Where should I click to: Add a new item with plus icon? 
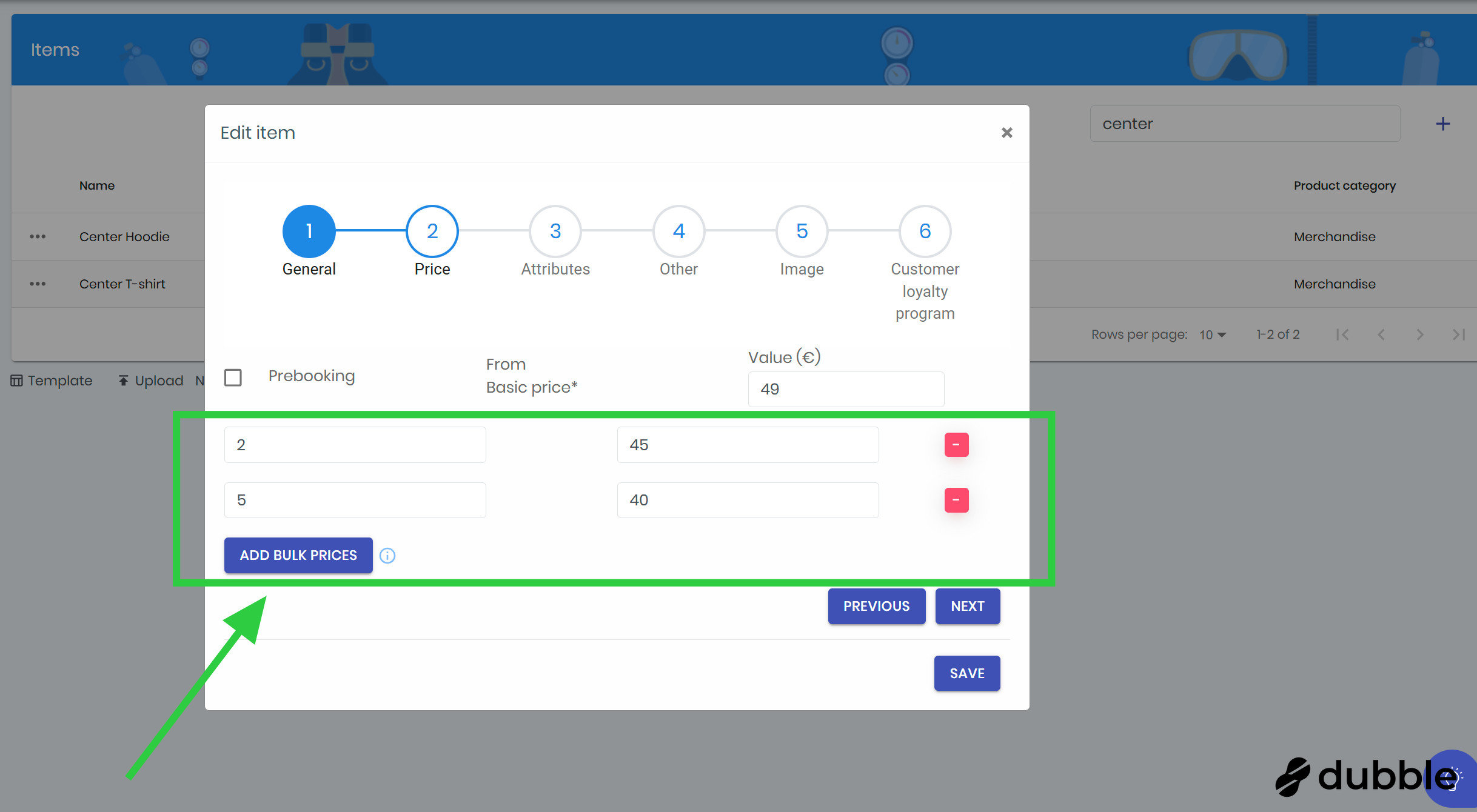pyautogui.click(x=1443, y=124)
